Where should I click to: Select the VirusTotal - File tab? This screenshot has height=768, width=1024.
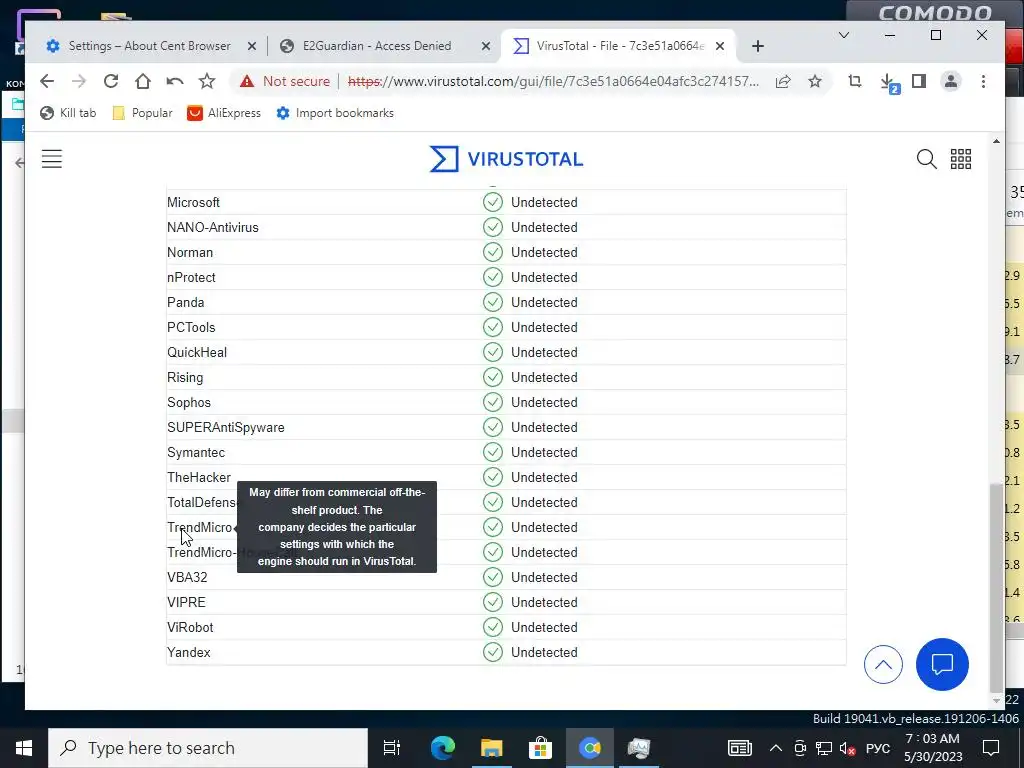tap(619, 46)
